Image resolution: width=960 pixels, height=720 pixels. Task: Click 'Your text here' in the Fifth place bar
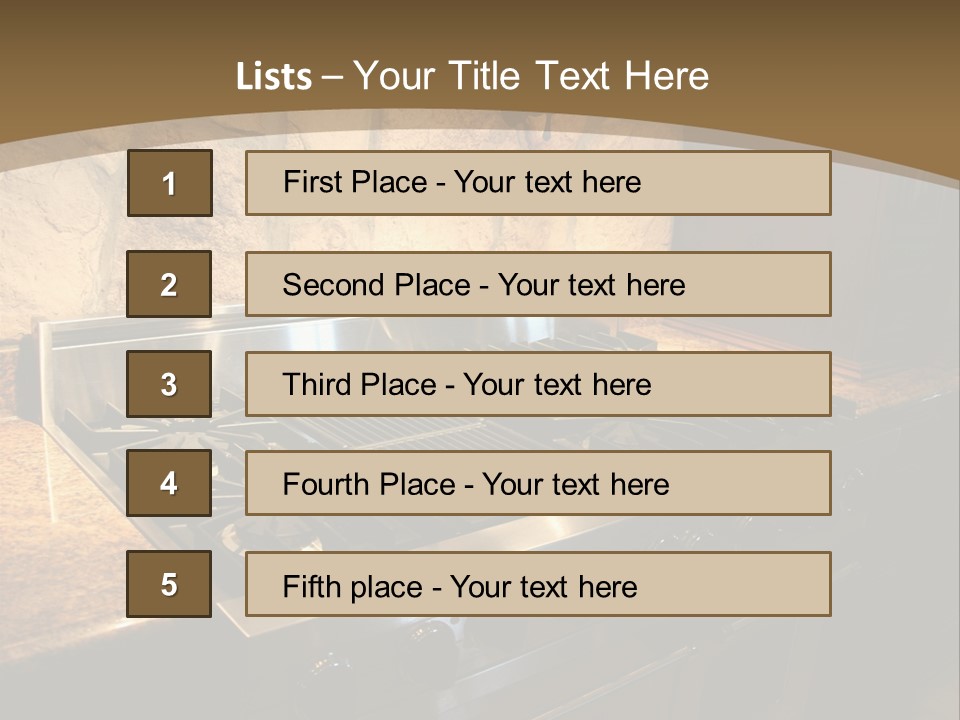(543, 586)
